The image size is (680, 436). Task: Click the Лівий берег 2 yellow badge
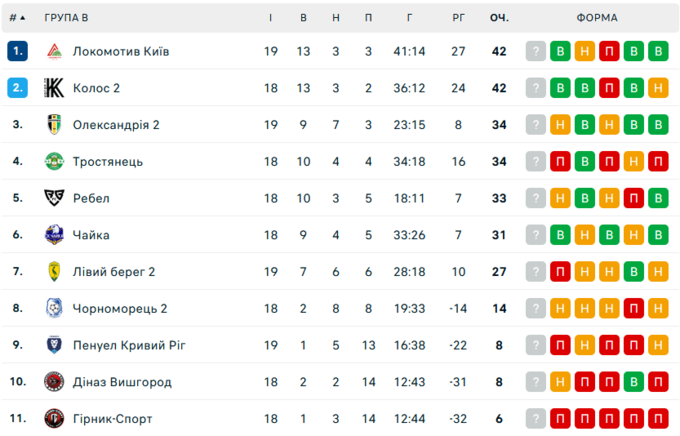54,271
